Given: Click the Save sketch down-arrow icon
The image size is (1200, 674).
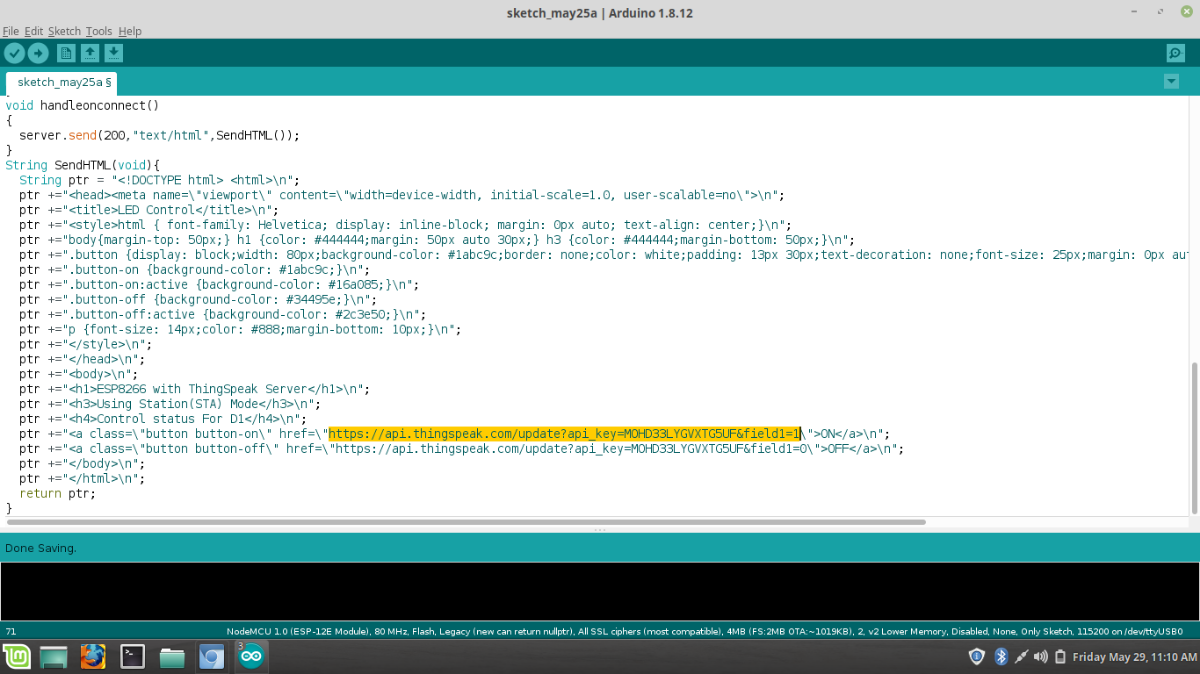Looking at the screenshot, I should click(x=114, y=53).
